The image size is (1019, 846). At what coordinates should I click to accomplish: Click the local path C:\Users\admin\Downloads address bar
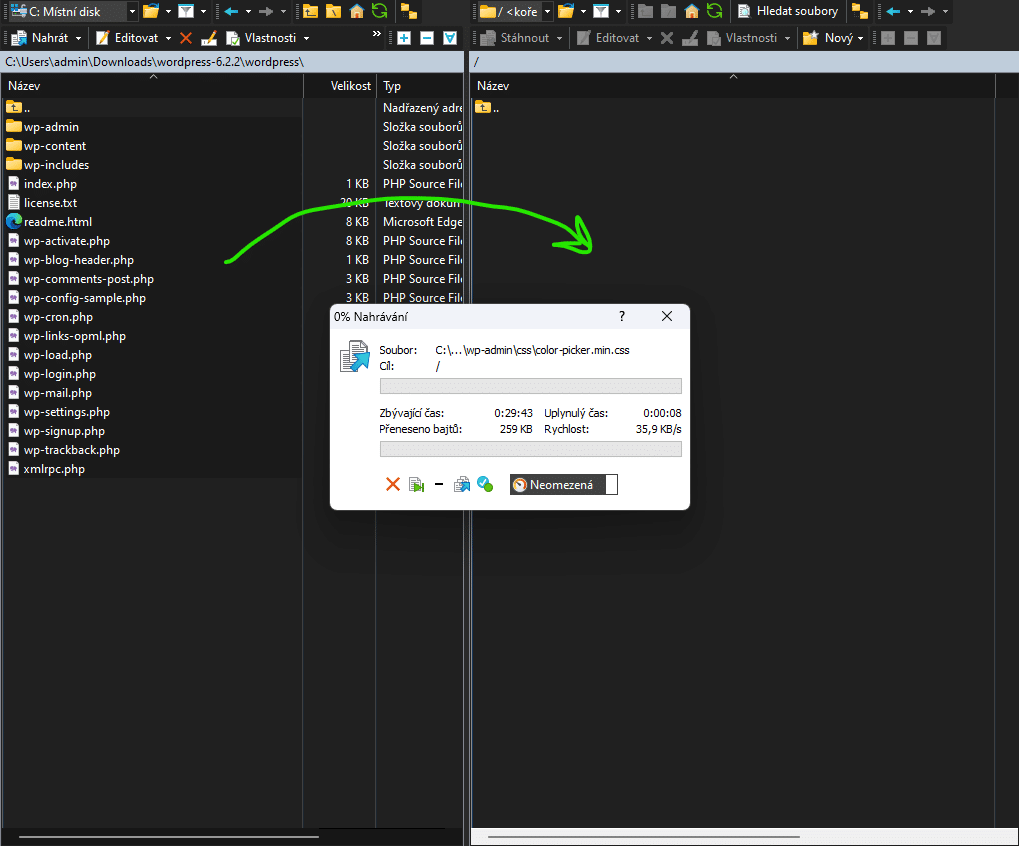[x=232, y=62]
